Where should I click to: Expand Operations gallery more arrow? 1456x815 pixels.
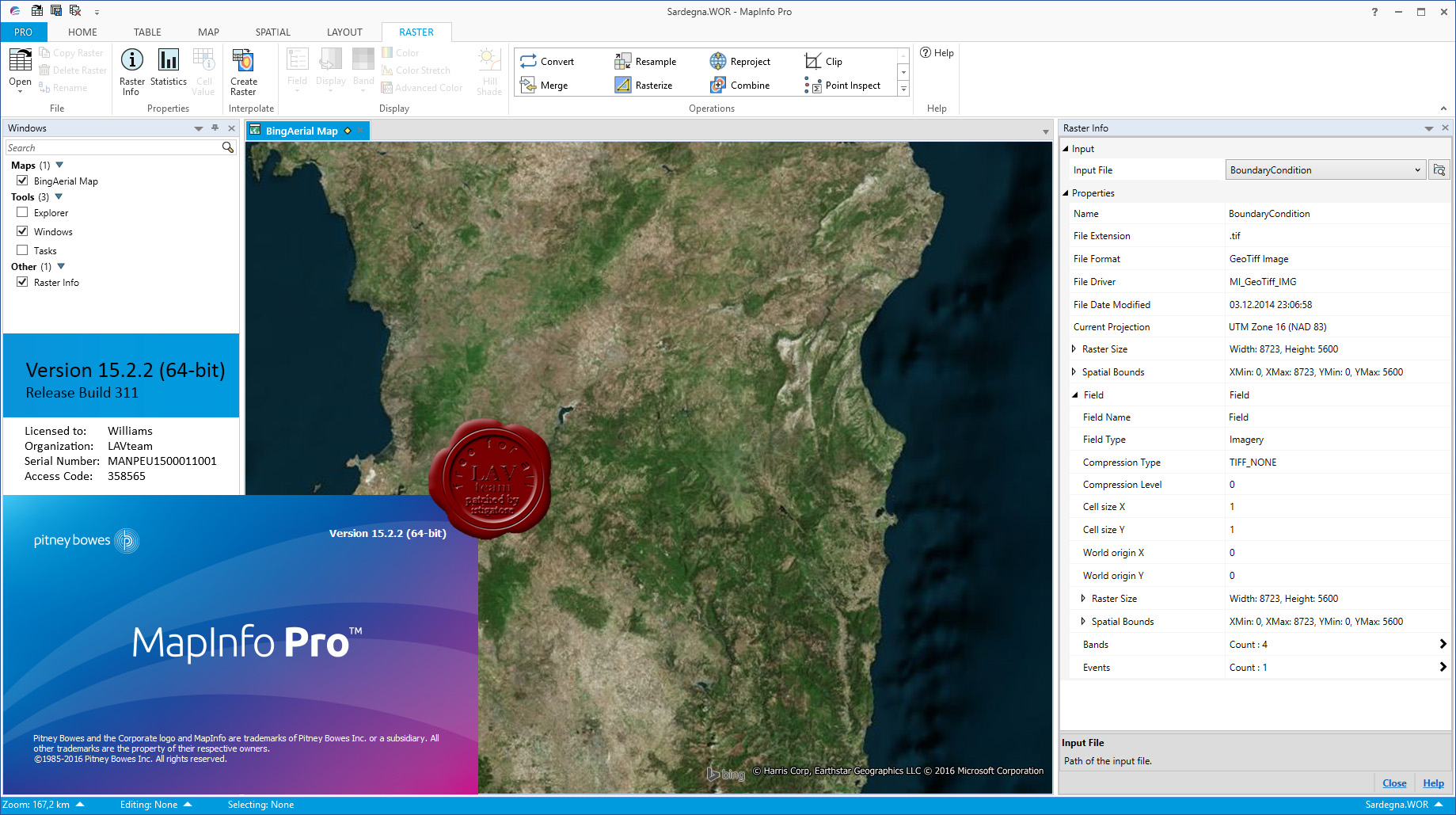click(x=903, y=89)
